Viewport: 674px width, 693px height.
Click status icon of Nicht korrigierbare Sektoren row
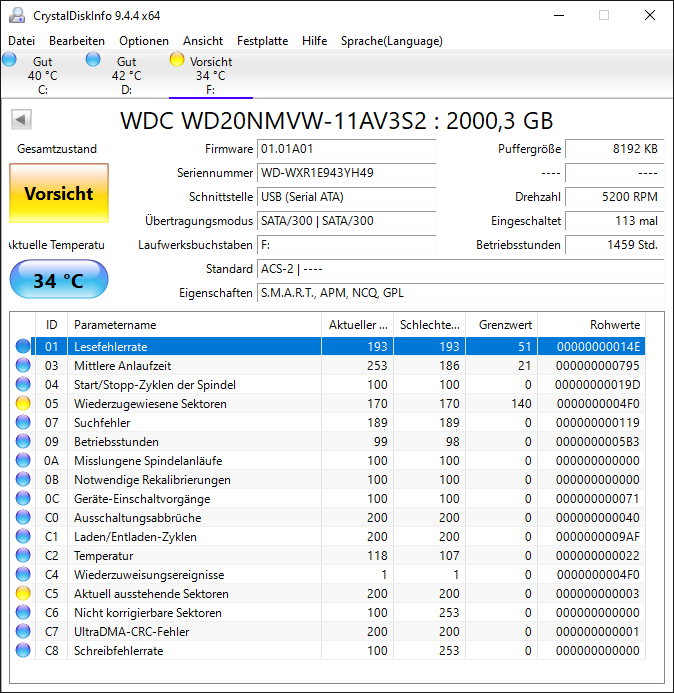(x=23, y=612)
